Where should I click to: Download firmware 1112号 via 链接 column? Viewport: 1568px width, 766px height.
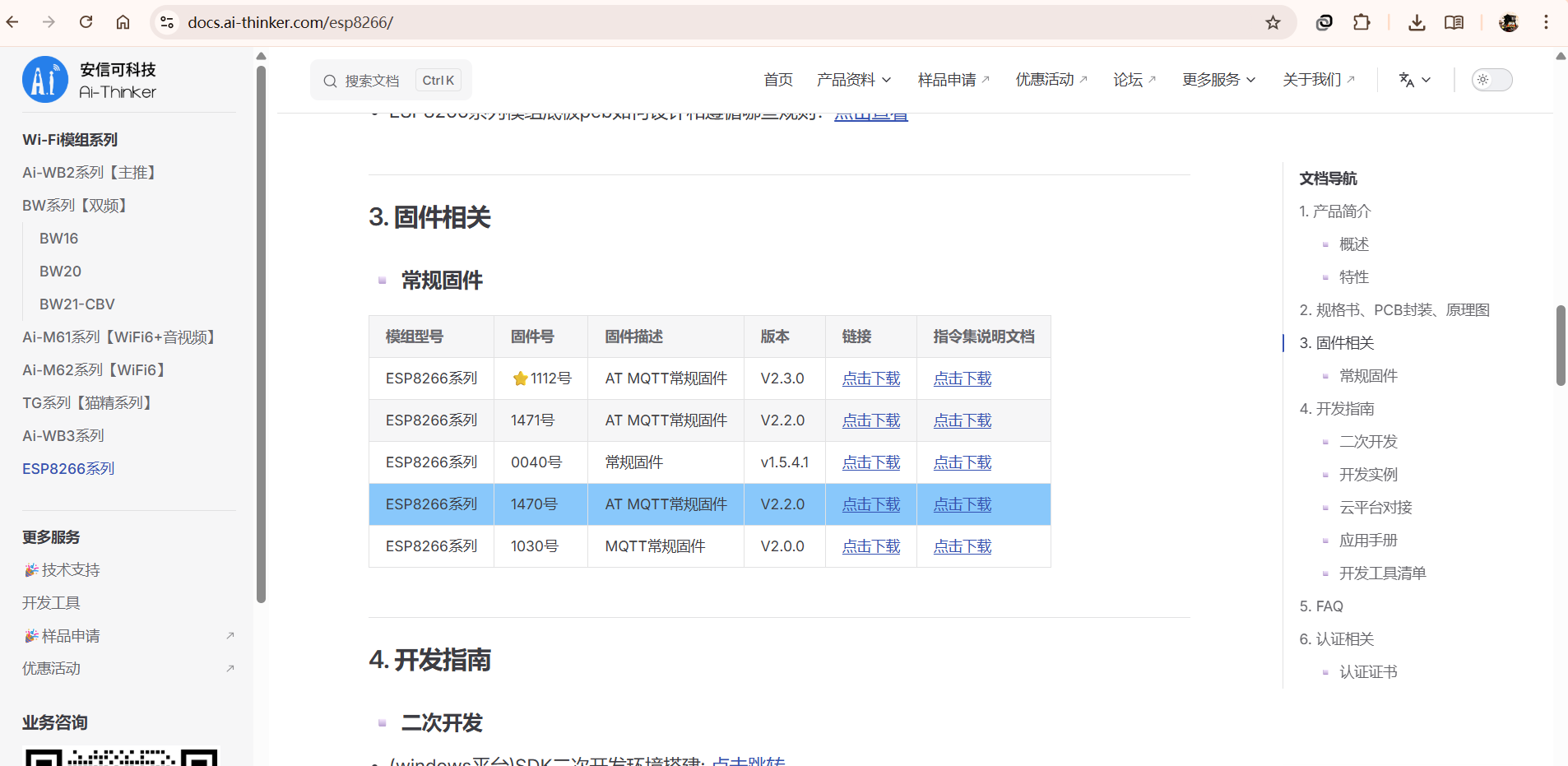871,378
